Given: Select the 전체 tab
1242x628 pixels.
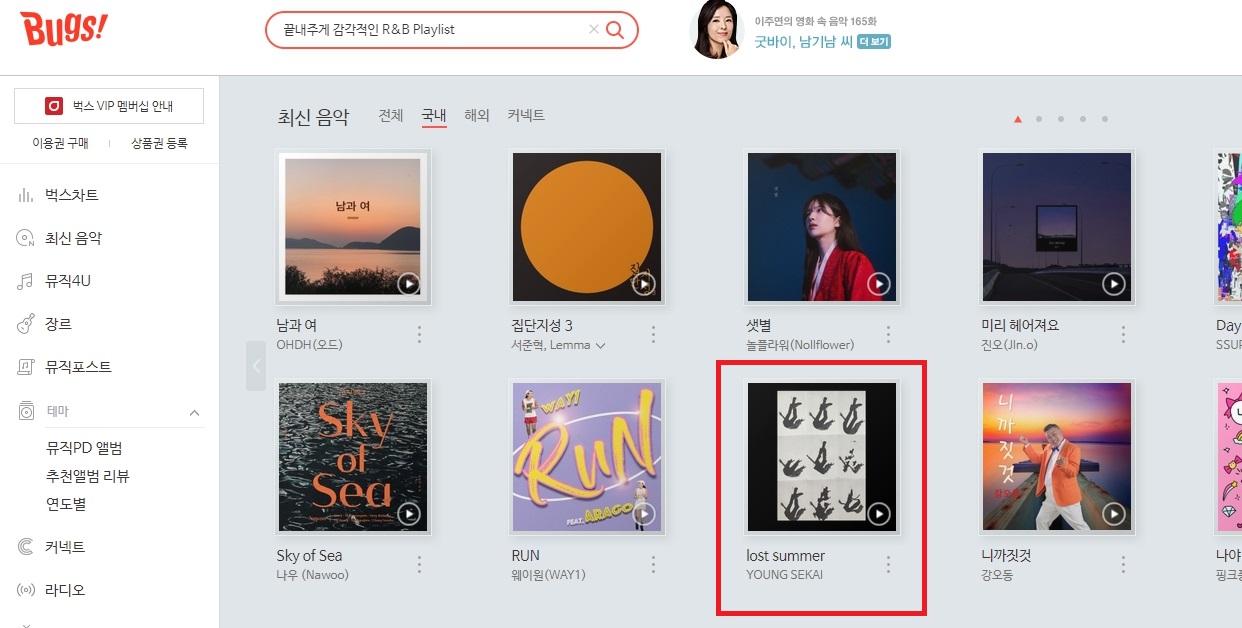Looking at the screenshot, I should pos(391,116).
